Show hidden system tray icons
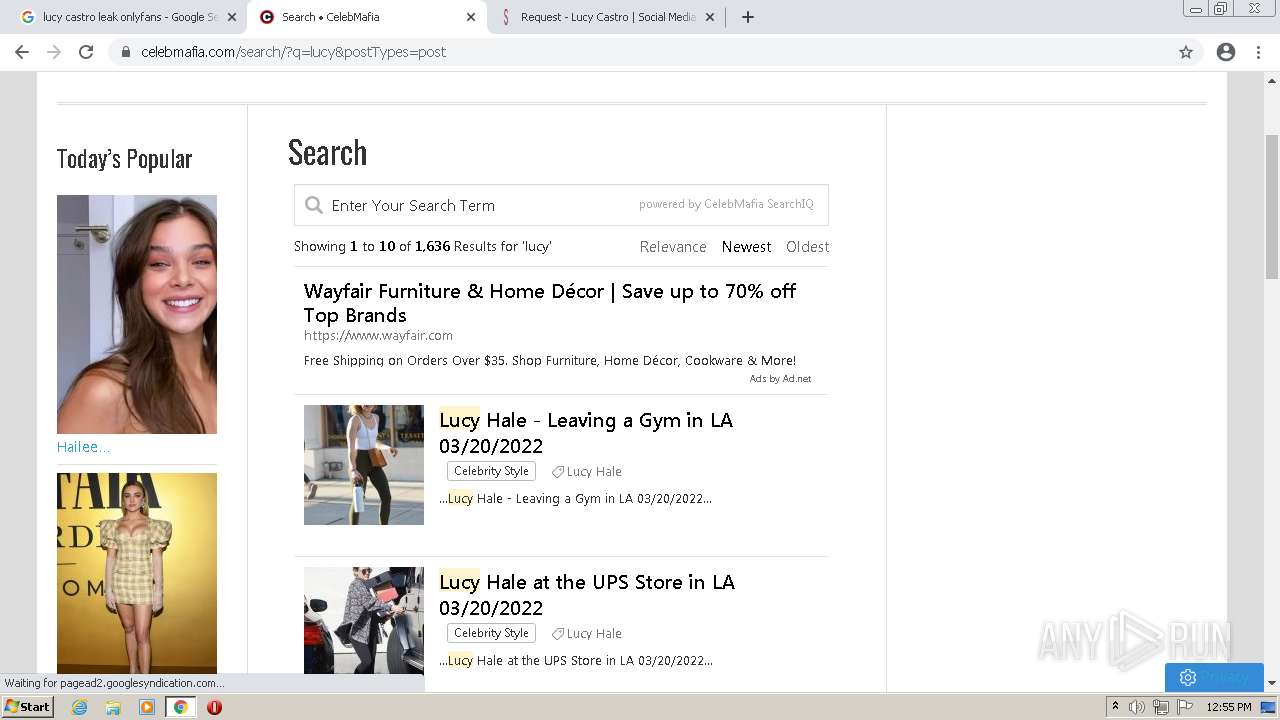The height and width of the screenshot is (720, 1280). pyautogui.click(x=1115, y=707)
